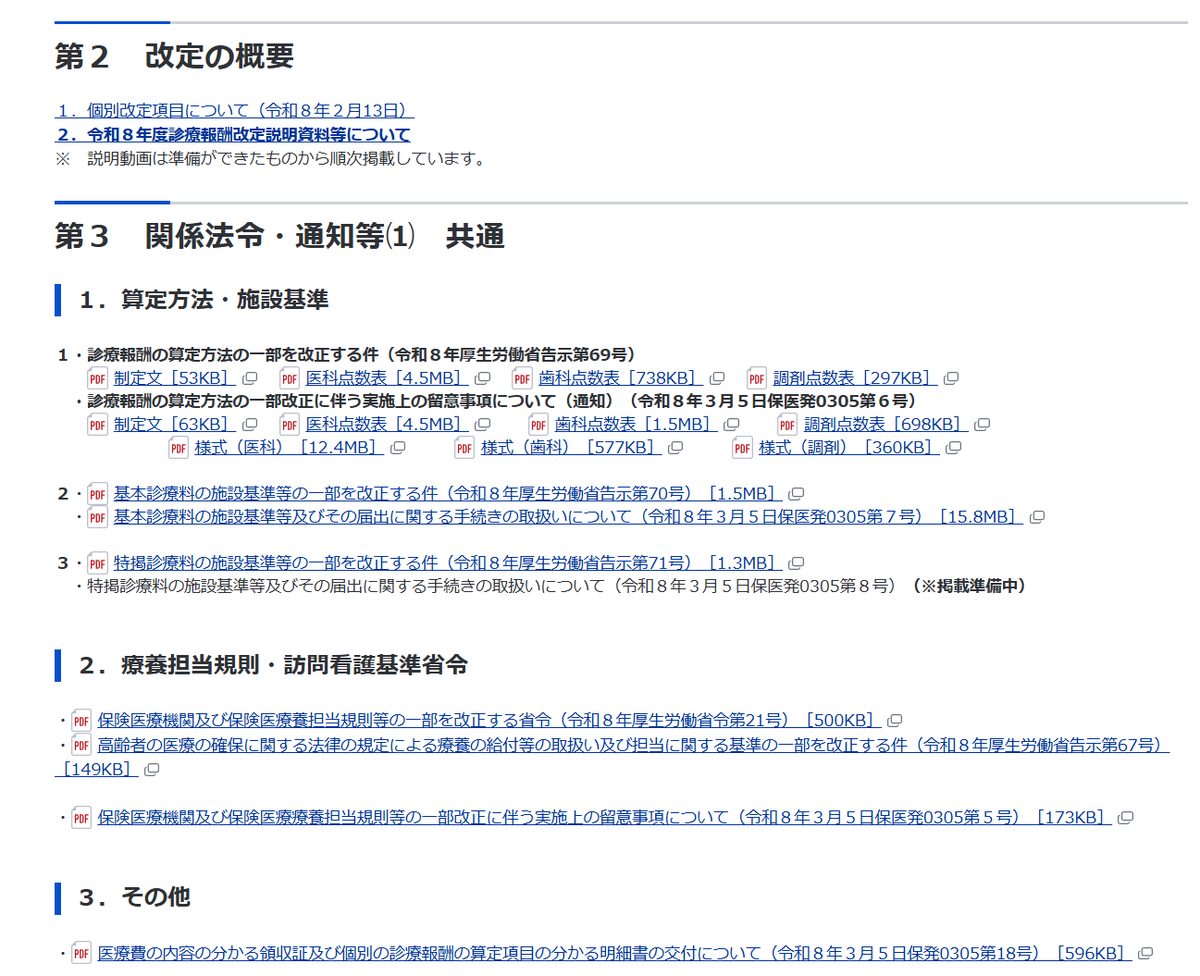The height and width of the screenshot is (976, 1200).
Task: Open 基本診療料の施設基準等 告示第70号 link text
Action: tap(448, 494)
